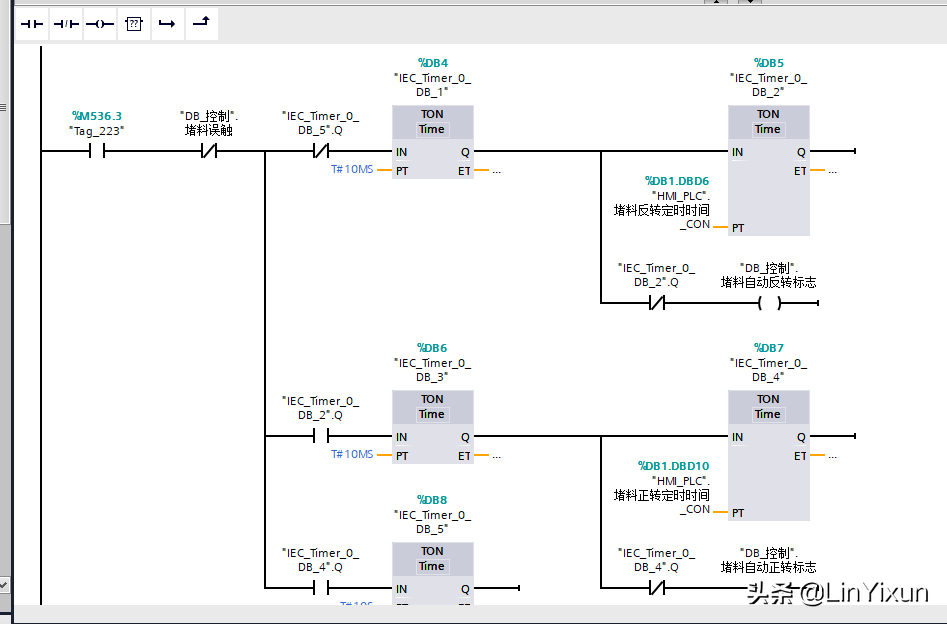Click the ET output placeholder of %DB5 timer

pyautogui.click(x=832, y=171)
